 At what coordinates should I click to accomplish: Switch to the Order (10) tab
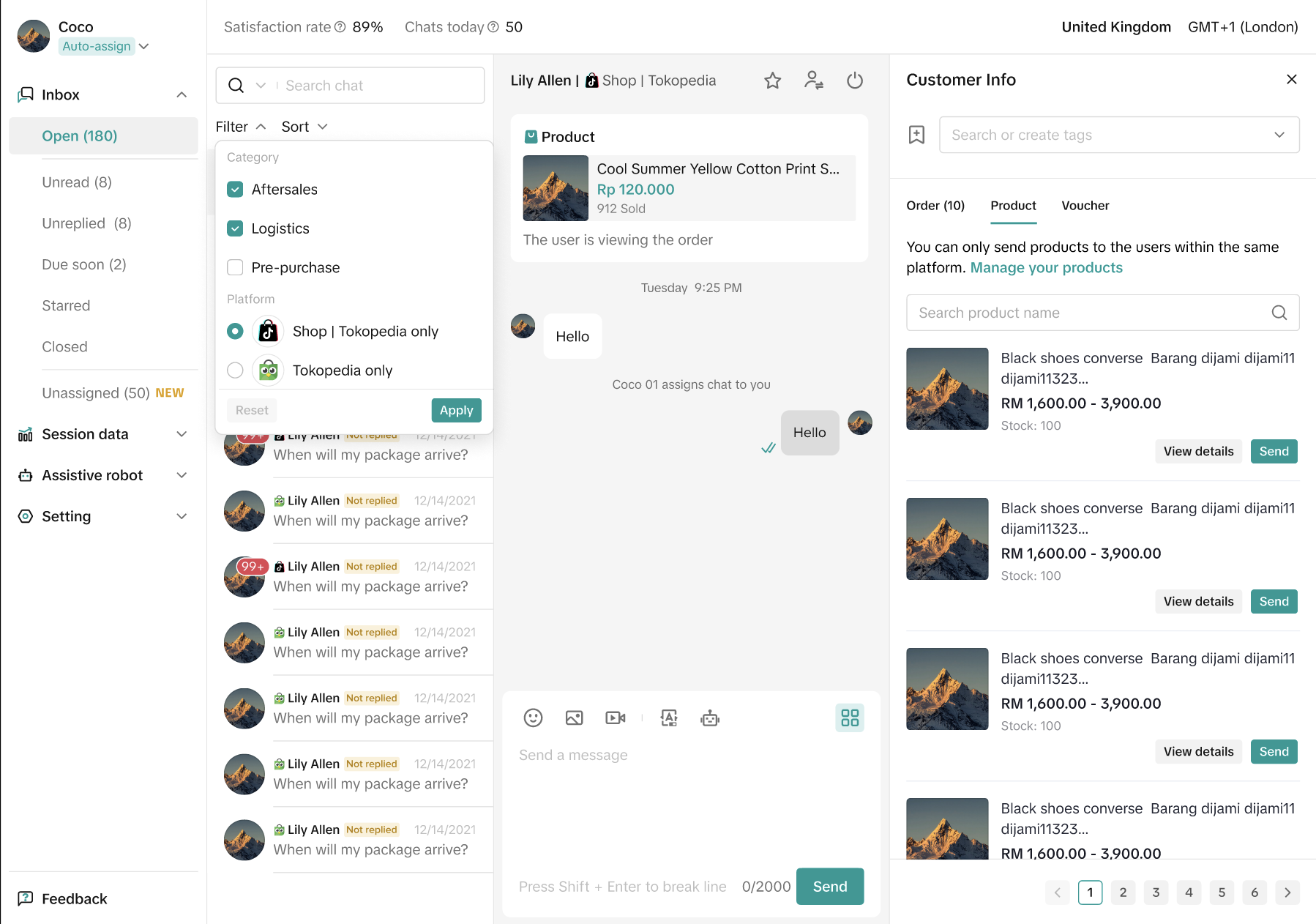935,206
